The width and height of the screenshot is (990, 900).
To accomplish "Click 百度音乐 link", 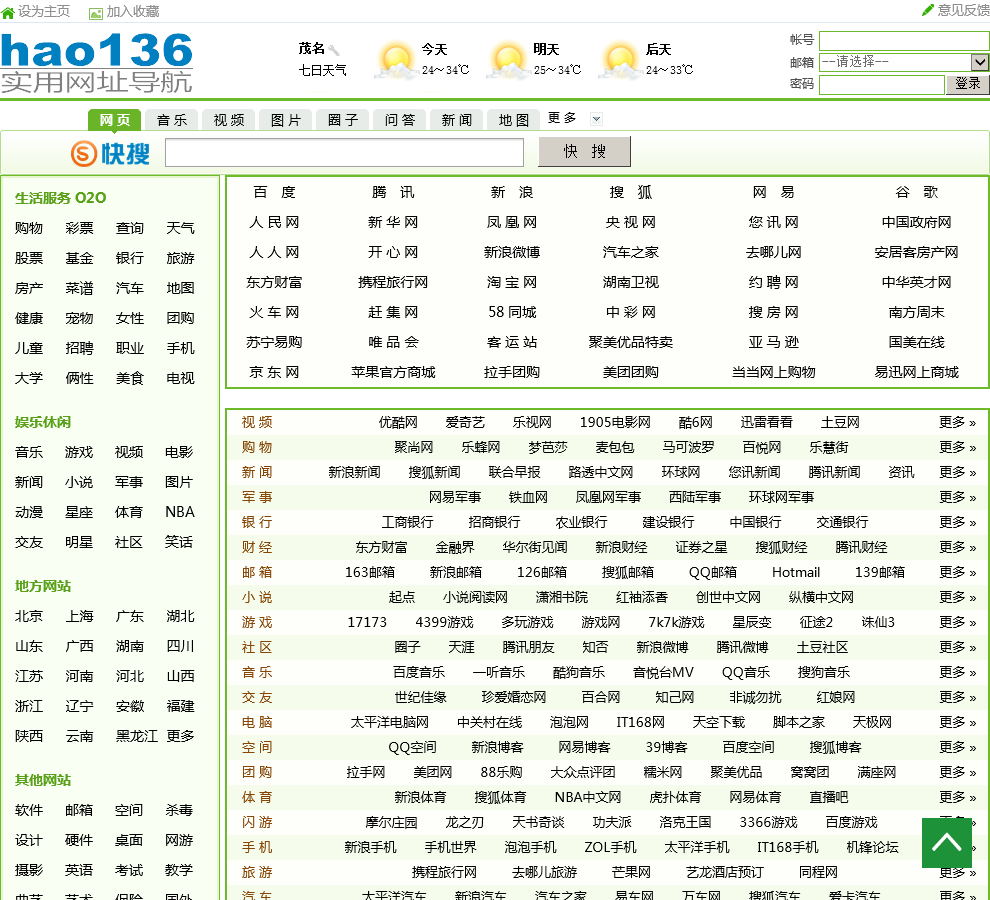I will 419,672.
